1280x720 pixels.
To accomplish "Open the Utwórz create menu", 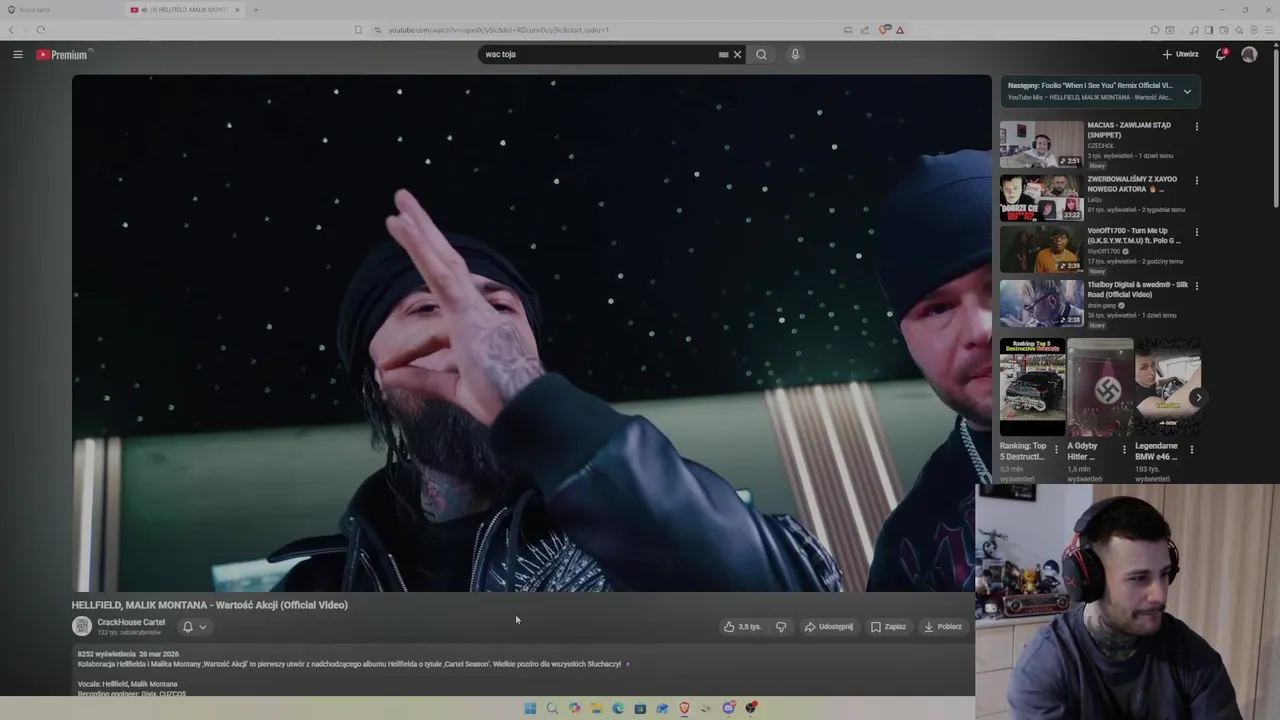I will tap(1180, 54).
